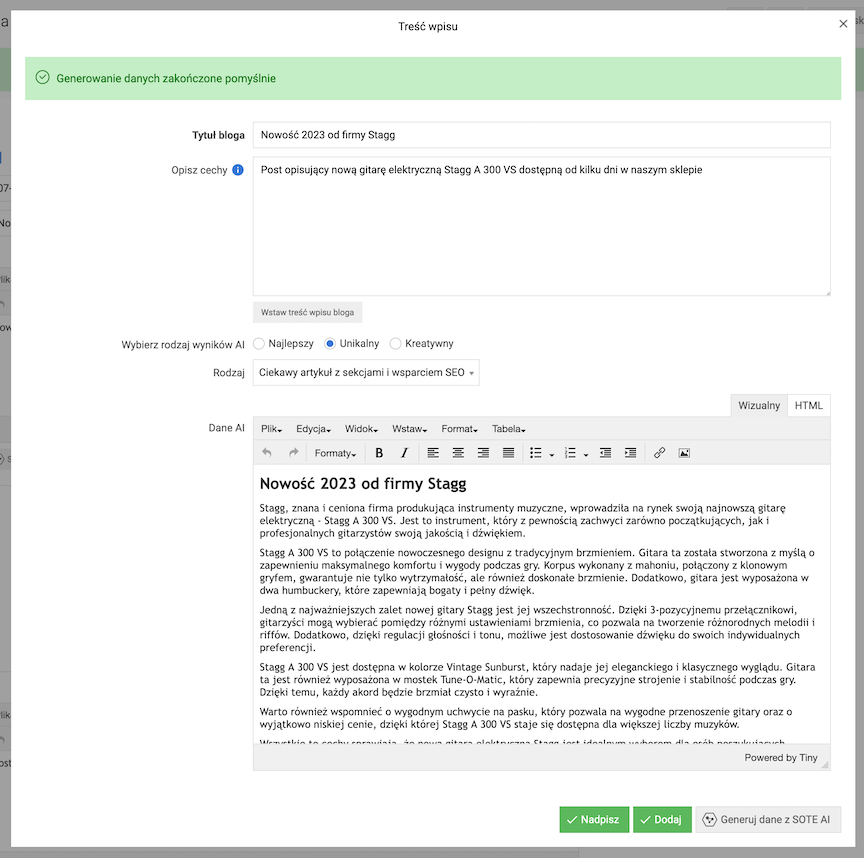Click the paragraph starting with Warto również wspomnieć
The height and width of the screenshot is (858, 864).
point(526,718)
